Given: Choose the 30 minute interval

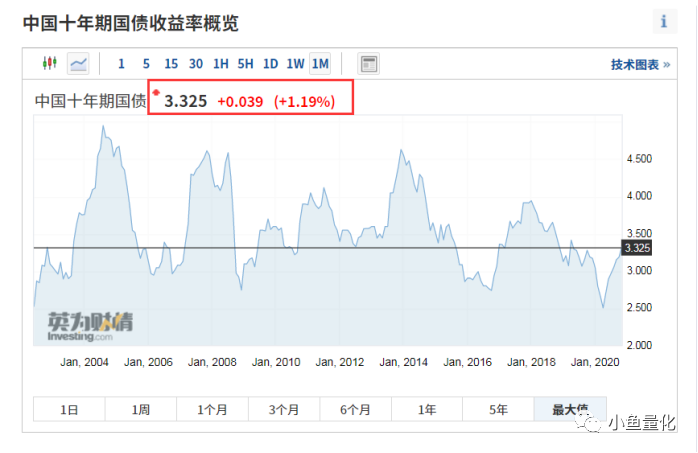Looking at the screenshot, I should [x=196, y=64].
